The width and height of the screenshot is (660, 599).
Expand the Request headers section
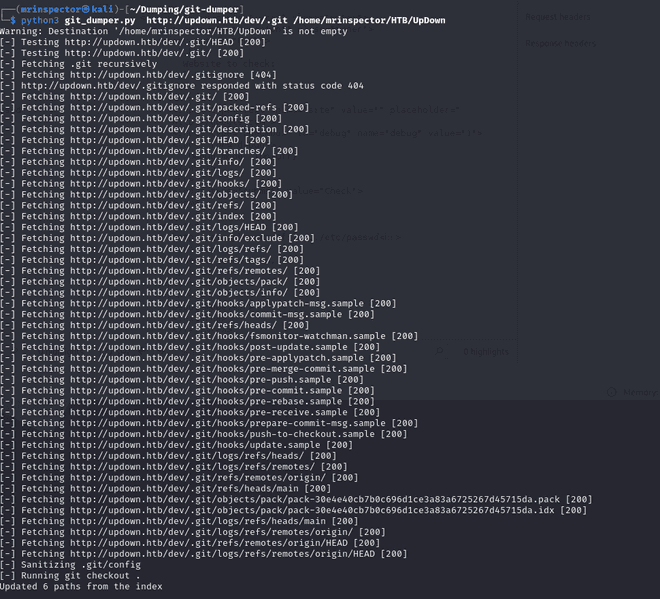point(560,17)
